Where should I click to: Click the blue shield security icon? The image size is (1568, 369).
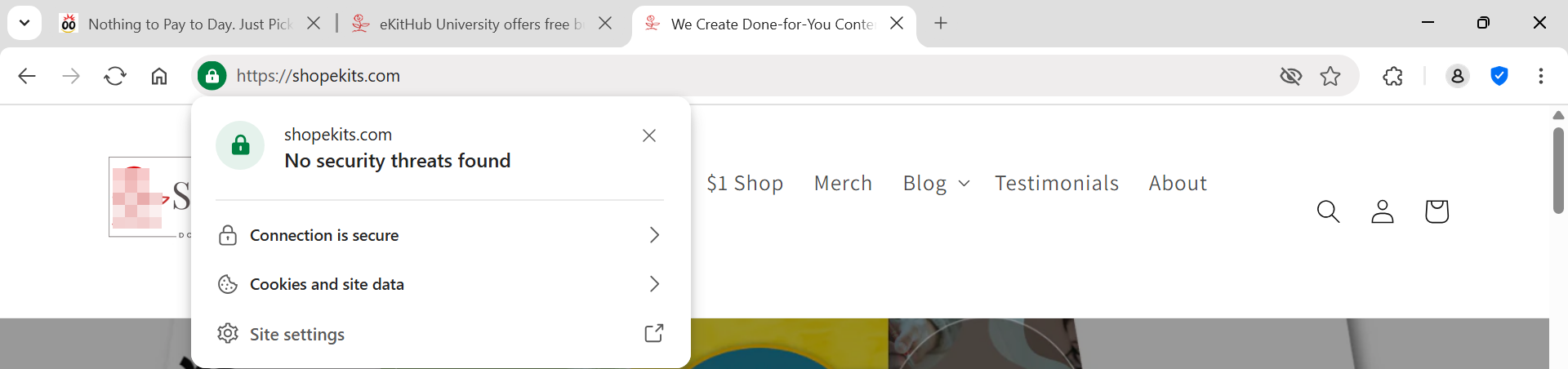coord(1499,76)
